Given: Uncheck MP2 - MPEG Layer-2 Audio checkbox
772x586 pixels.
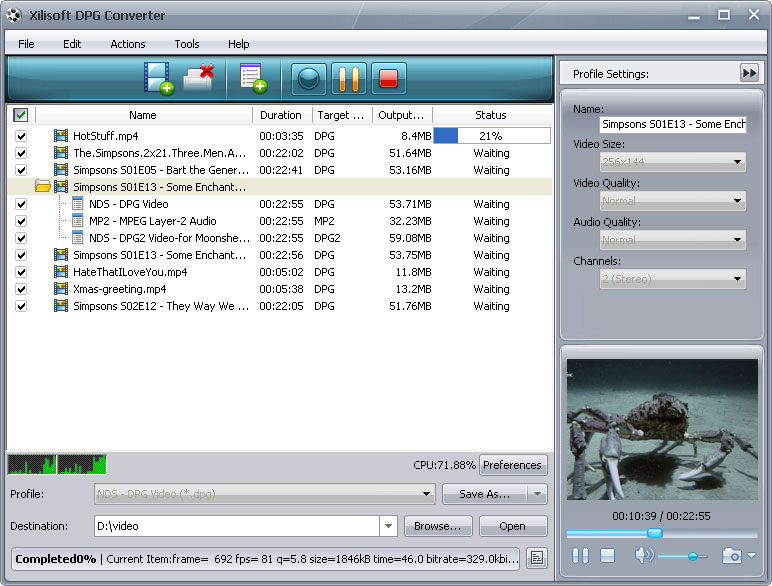Looking at the screenshot, I should 21,221.
